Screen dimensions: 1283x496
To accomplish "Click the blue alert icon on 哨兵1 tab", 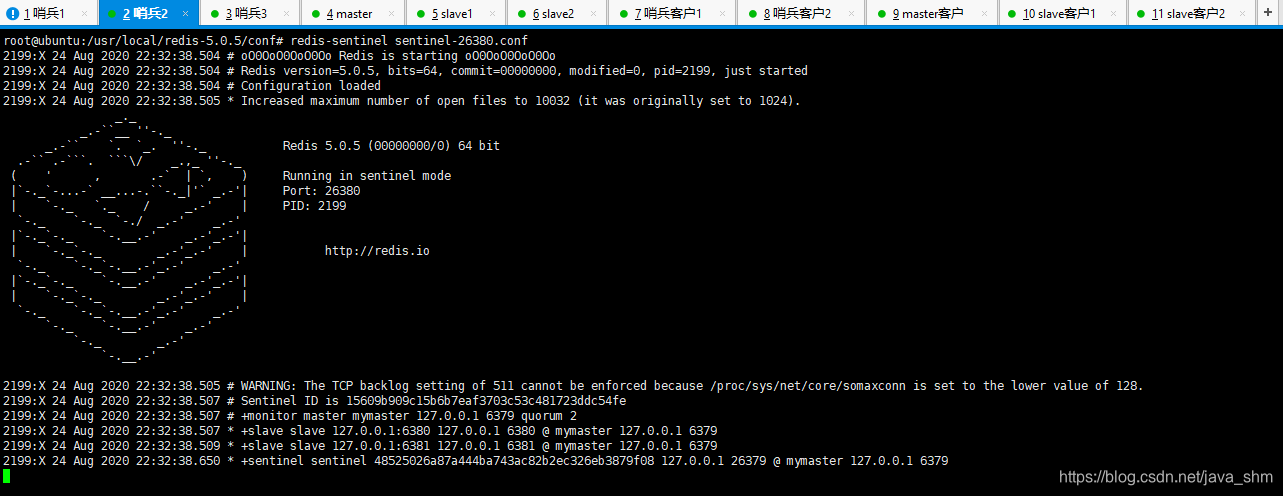I will tap(13, 14).
